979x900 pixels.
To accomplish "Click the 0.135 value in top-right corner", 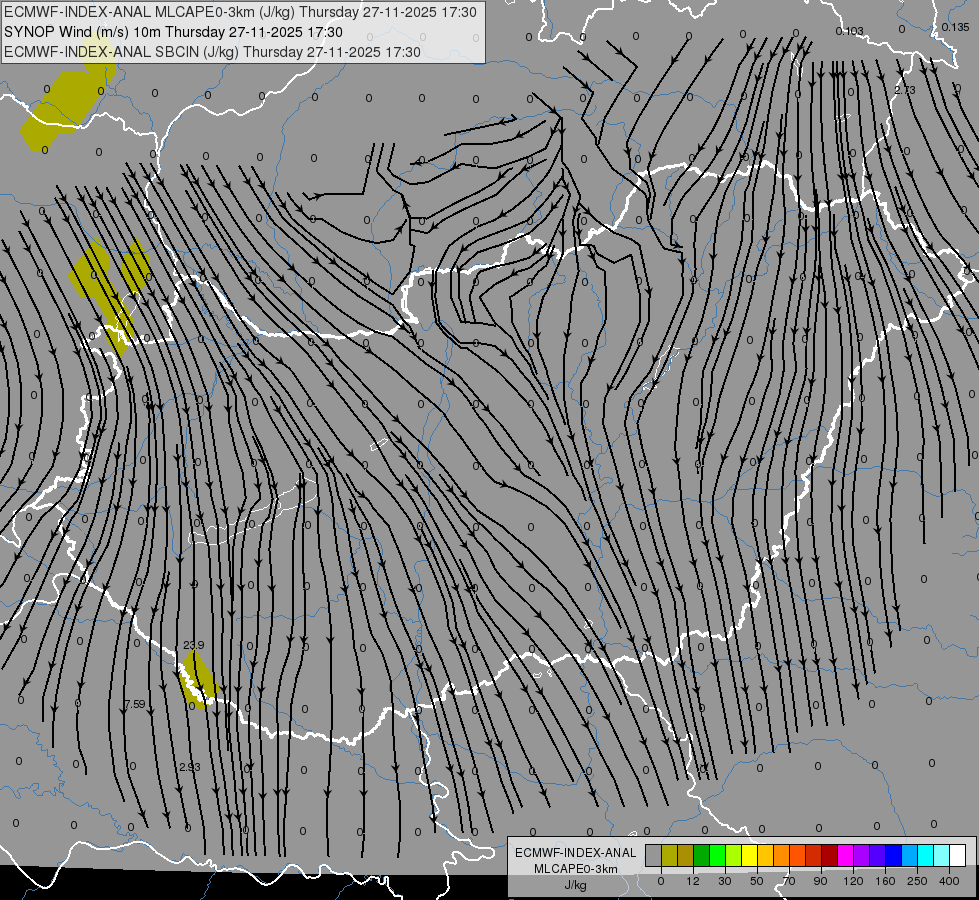I will (955, 27).
